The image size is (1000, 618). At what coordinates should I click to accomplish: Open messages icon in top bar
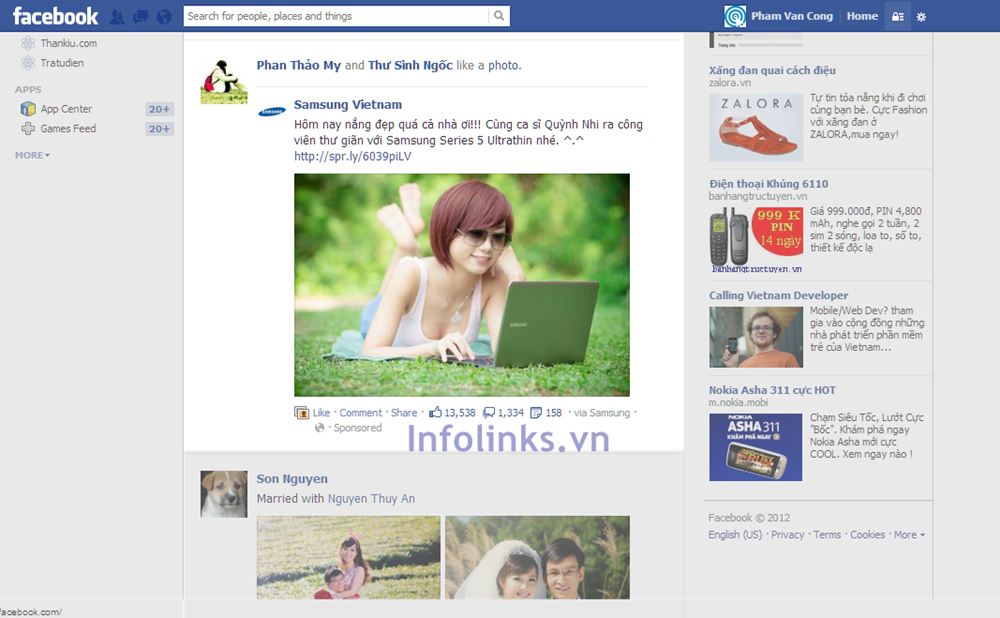[x=140, y=17]
